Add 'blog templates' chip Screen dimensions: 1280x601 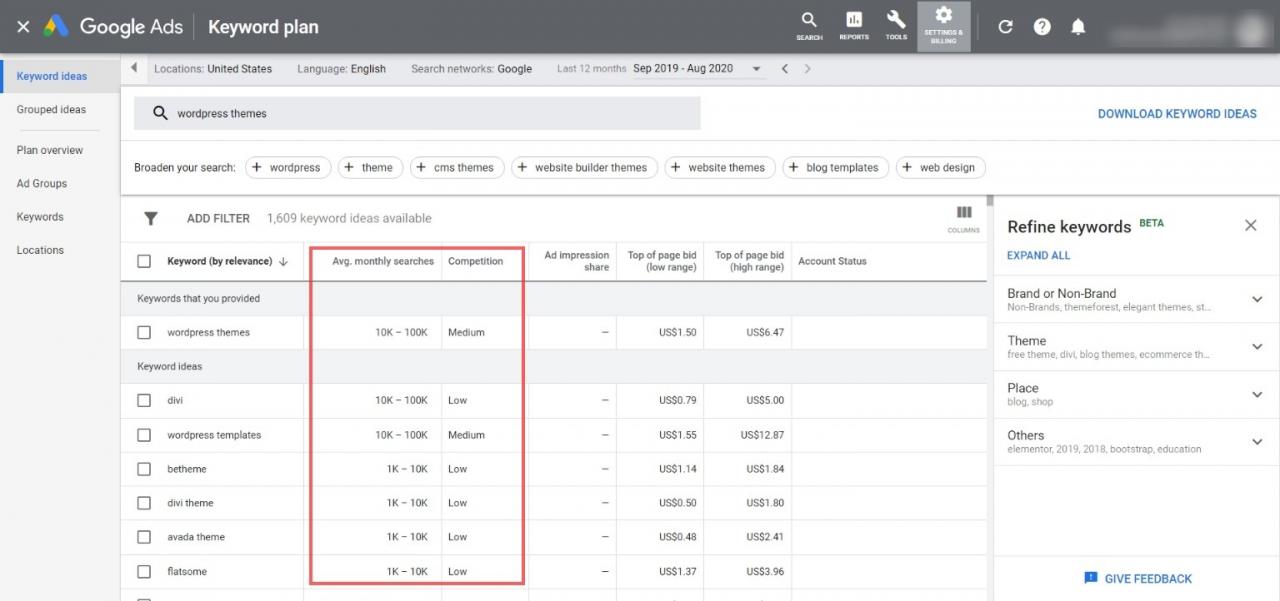pos(835,168)
